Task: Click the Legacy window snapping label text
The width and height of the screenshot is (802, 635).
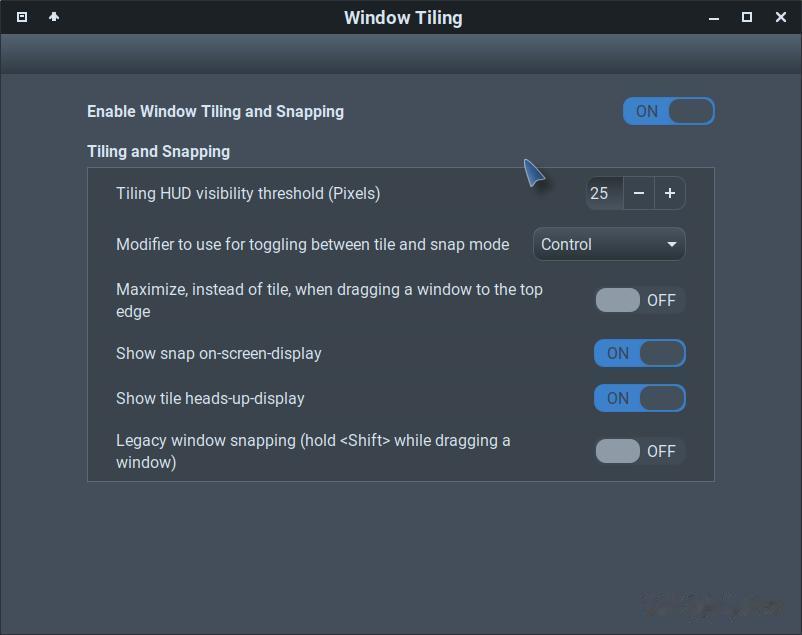Action: (313, 451)
